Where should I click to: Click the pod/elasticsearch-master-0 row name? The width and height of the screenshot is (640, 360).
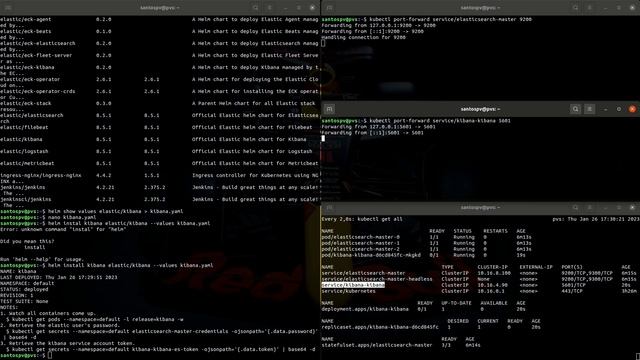click(x=361, y=237)
